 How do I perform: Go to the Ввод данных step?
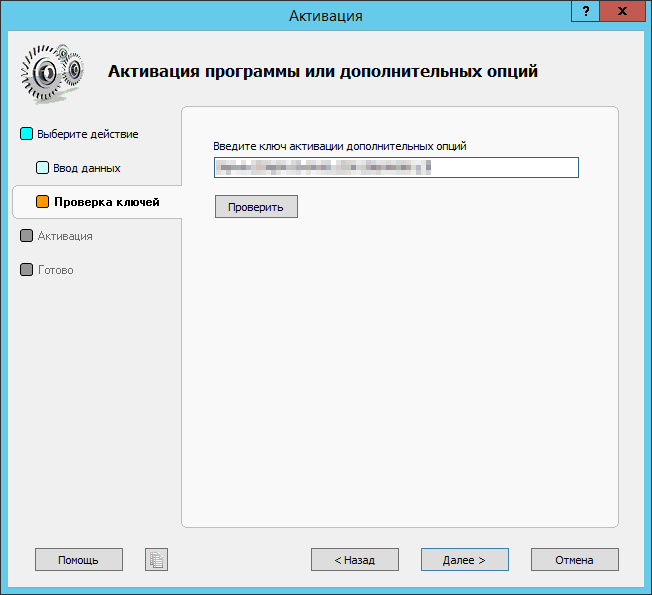87,168
